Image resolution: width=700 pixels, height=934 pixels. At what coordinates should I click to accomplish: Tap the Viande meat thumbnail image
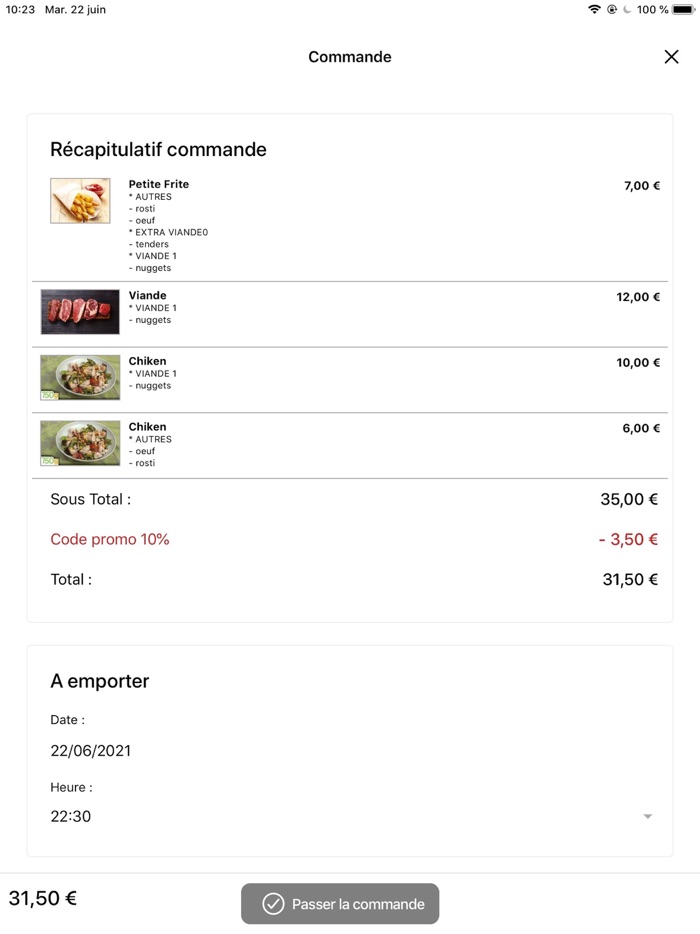tap(80, 312)
